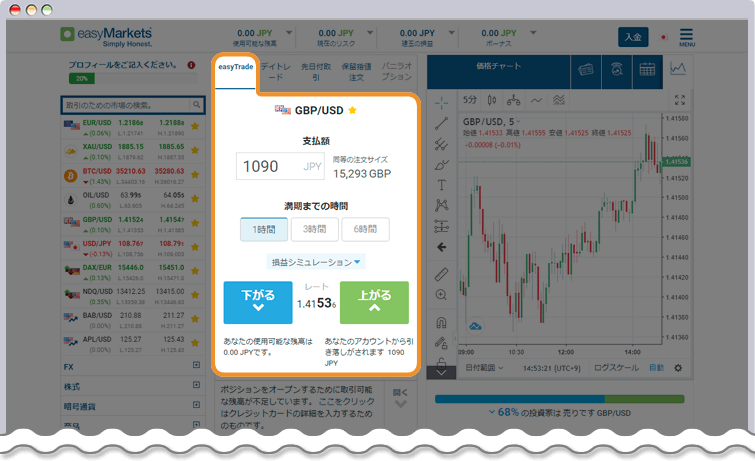Viewport: 755px width, 461px height.
Task: Select the brush drawing tool
Action: [441, 165]
